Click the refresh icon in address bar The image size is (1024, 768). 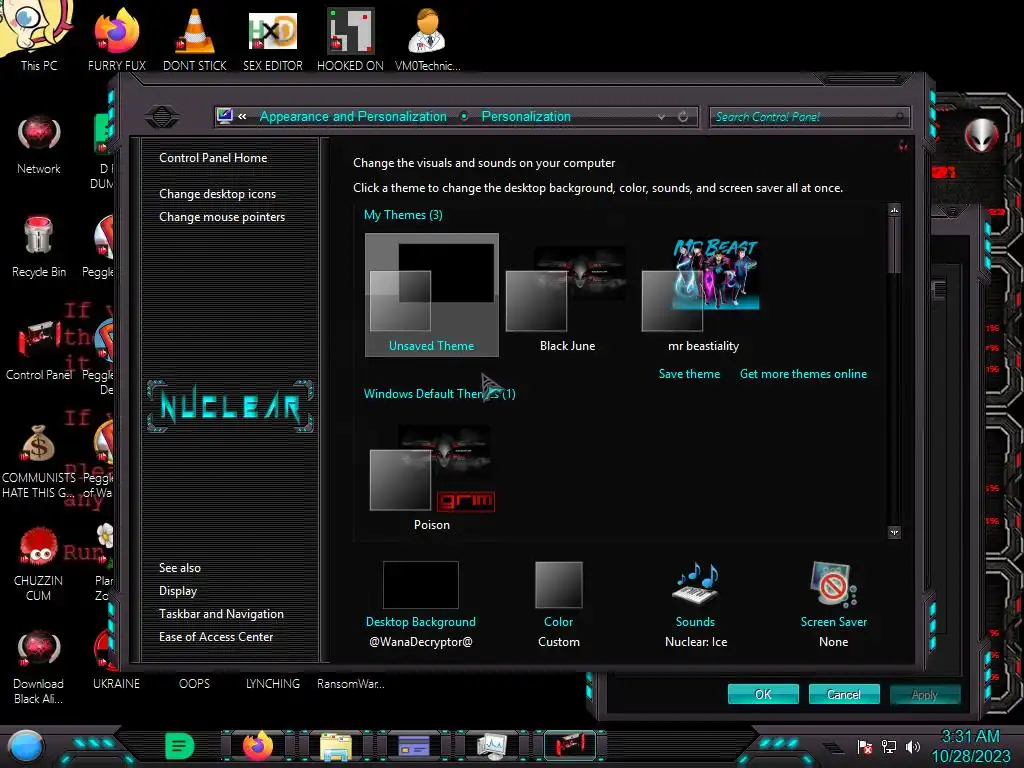point(683,117)
